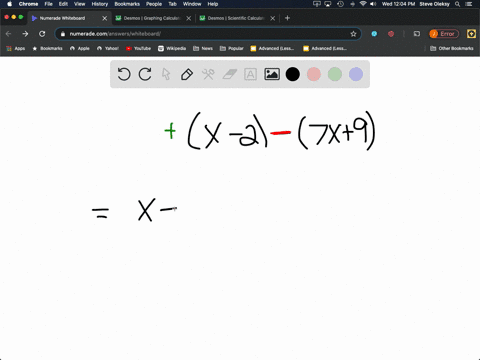Open the crossed tools settings icon

208,74
